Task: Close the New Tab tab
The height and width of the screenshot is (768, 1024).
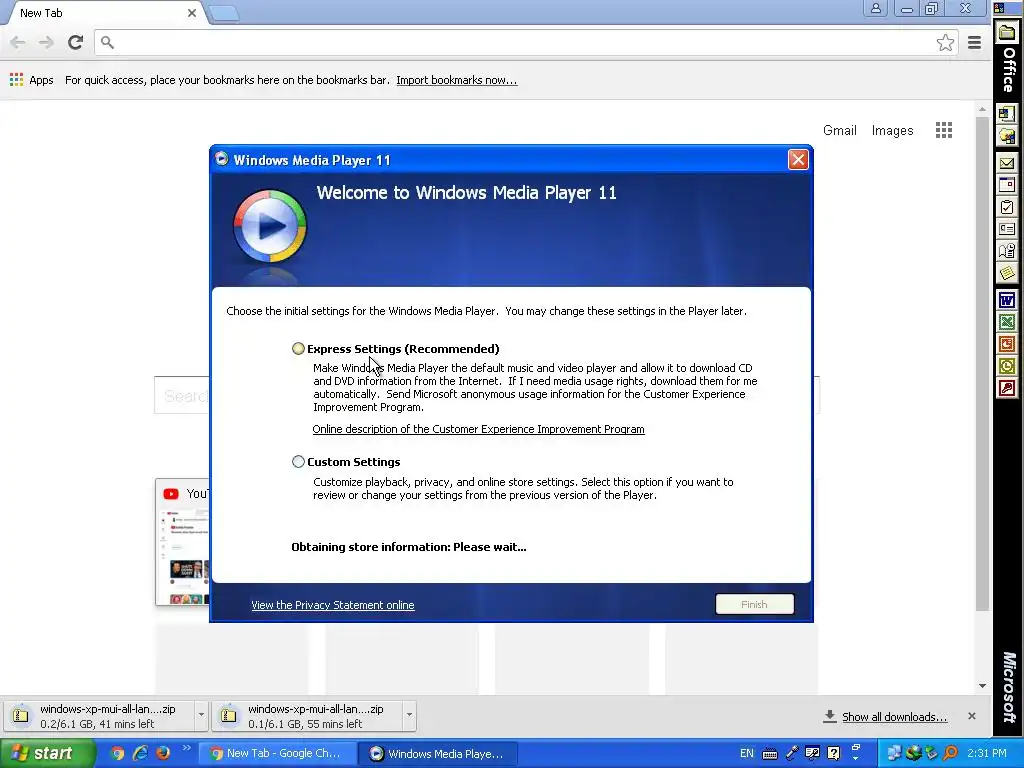Action: tap(192, 13)
